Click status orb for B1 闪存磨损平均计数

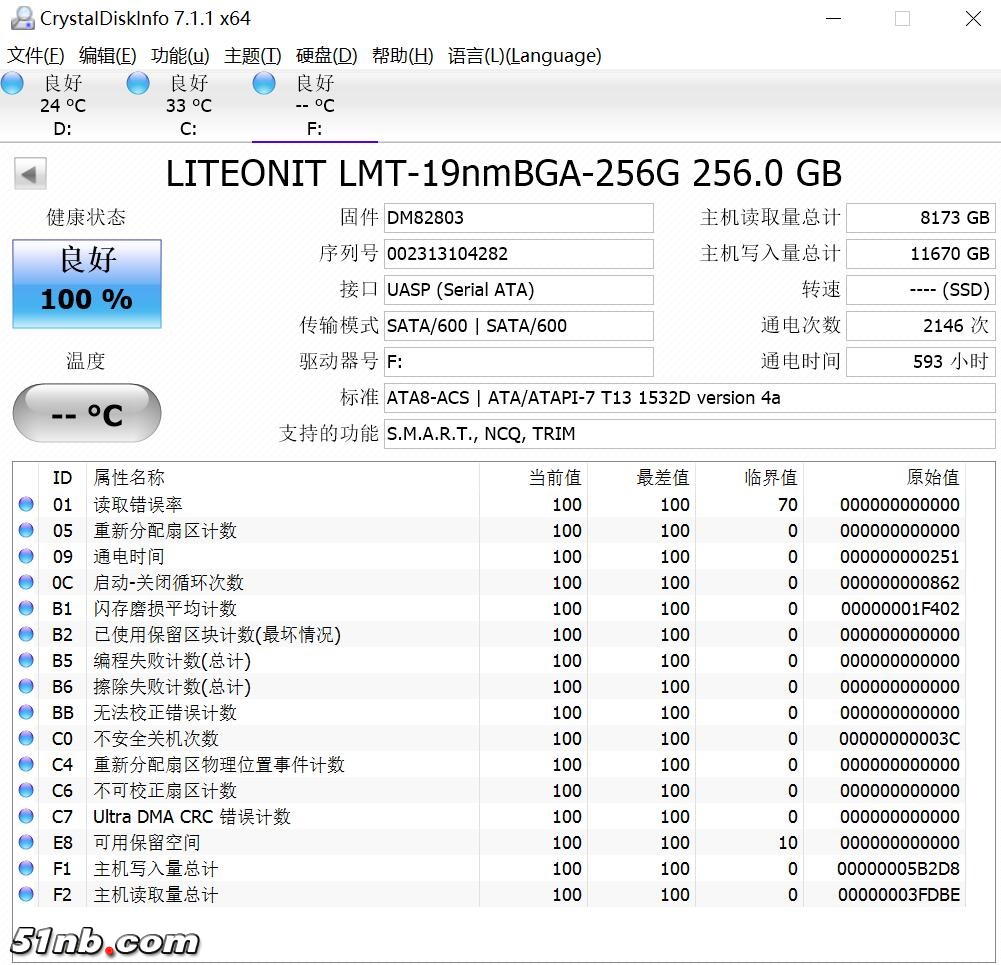(26, 608)
